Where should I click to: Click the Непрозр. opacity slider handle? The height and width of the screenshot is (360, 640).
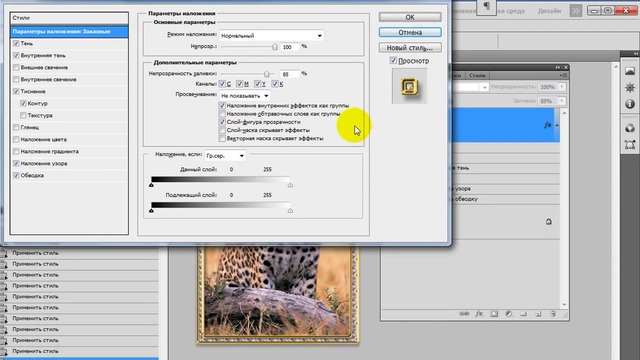(x=275, y=47)
